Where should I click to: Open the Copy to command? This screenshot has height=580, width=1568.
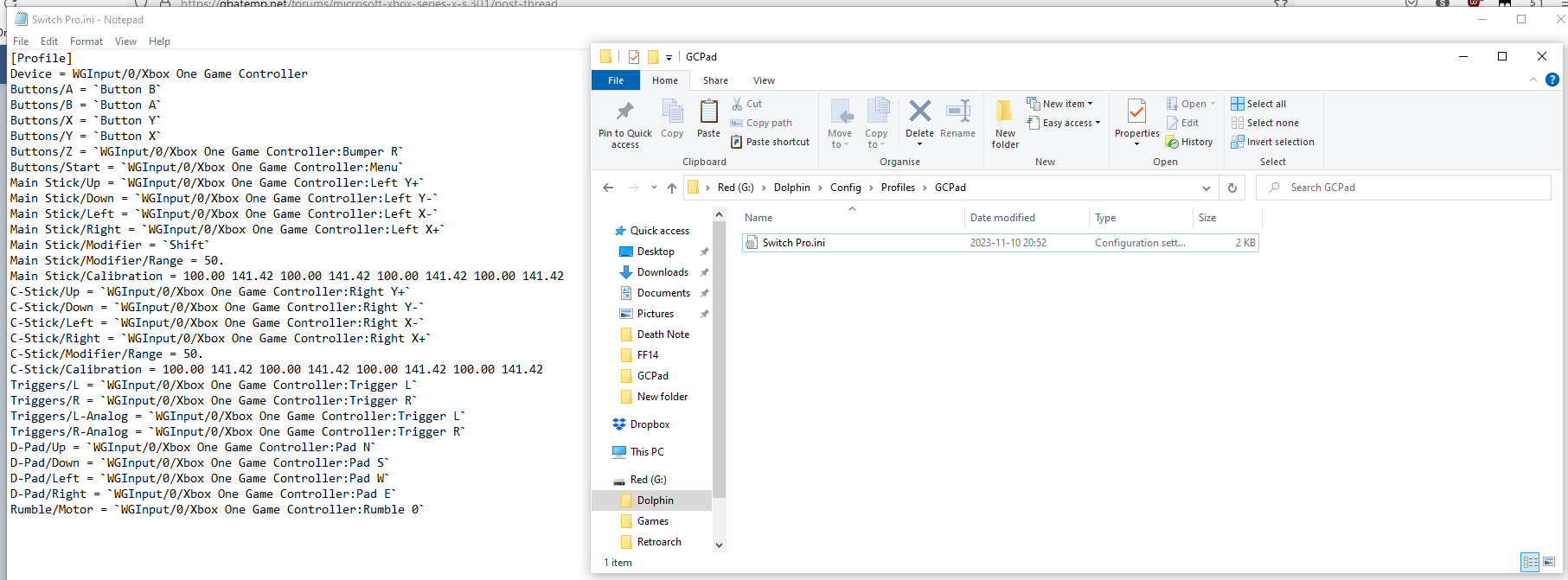(876, 123)
